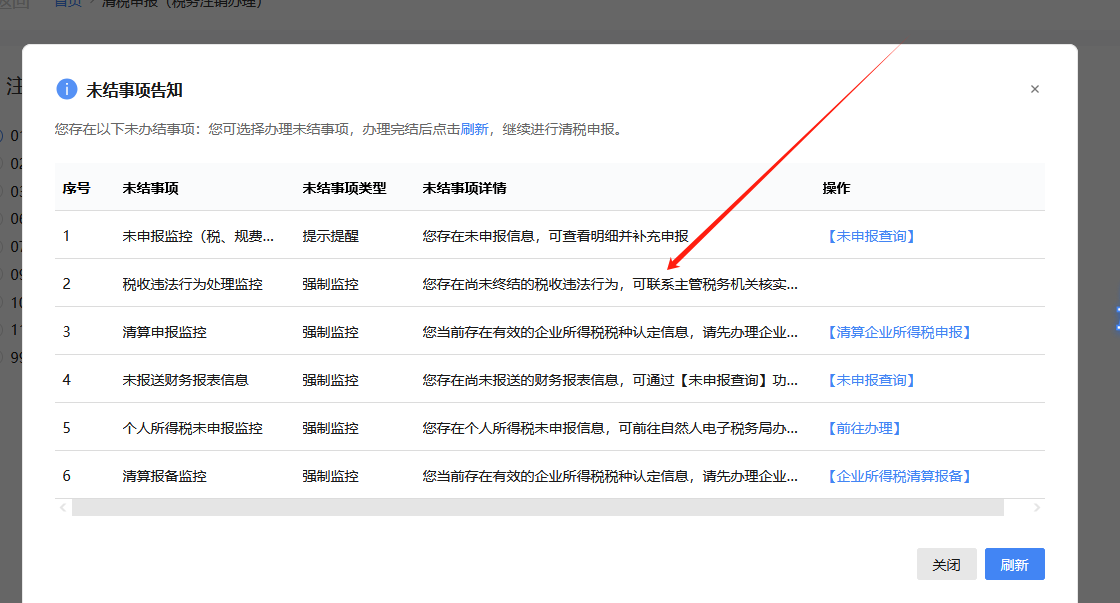Click 【前往办理】 for 个人所得税未申报监控

(864, 428)
